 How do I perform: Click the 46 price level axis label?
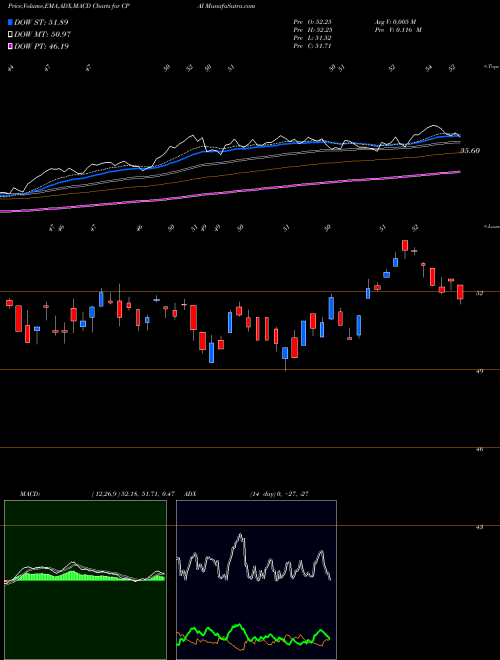click(x=479, y=449)
